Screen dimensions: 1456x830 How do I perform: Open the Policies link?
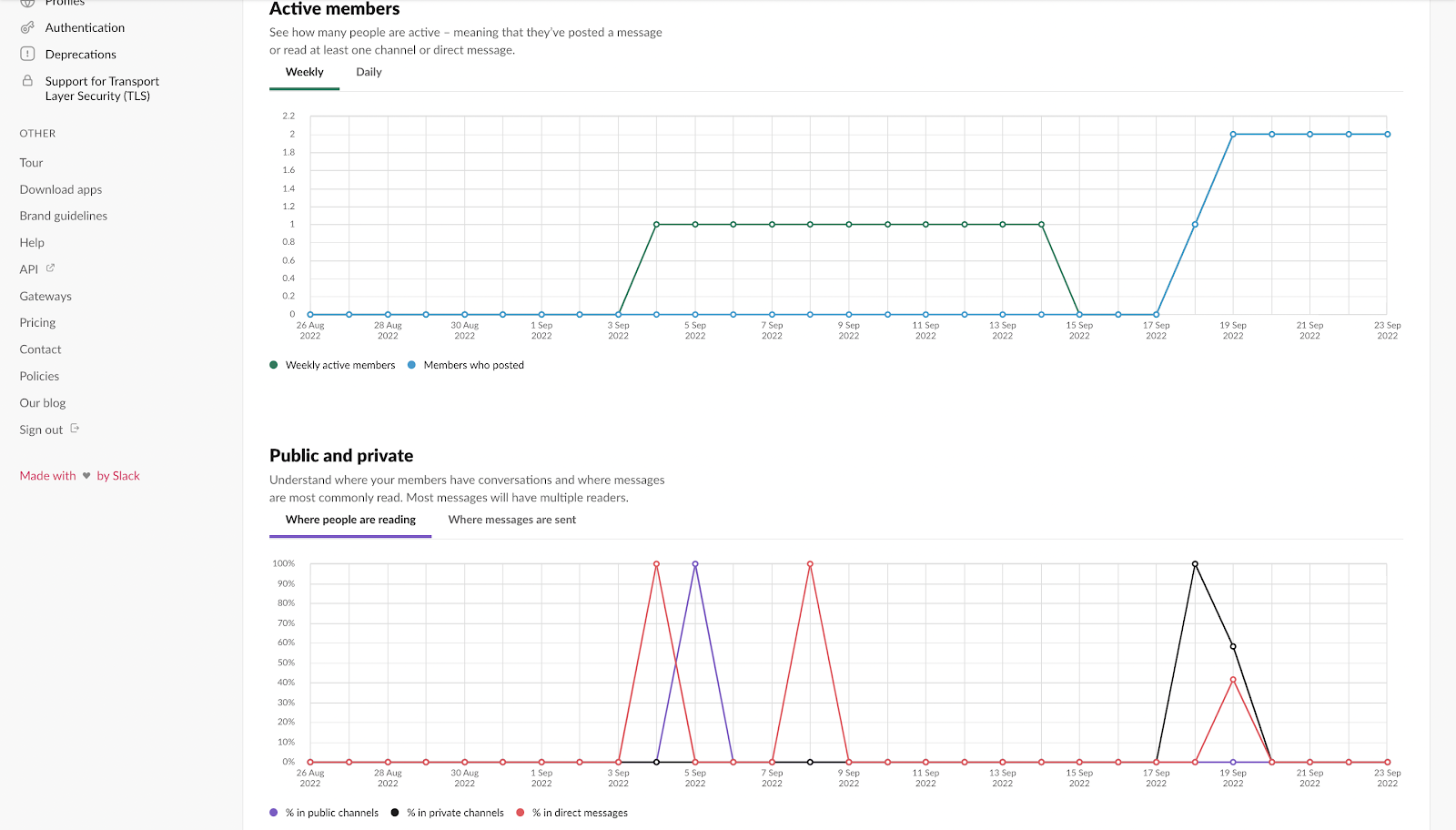pos(39,376)
